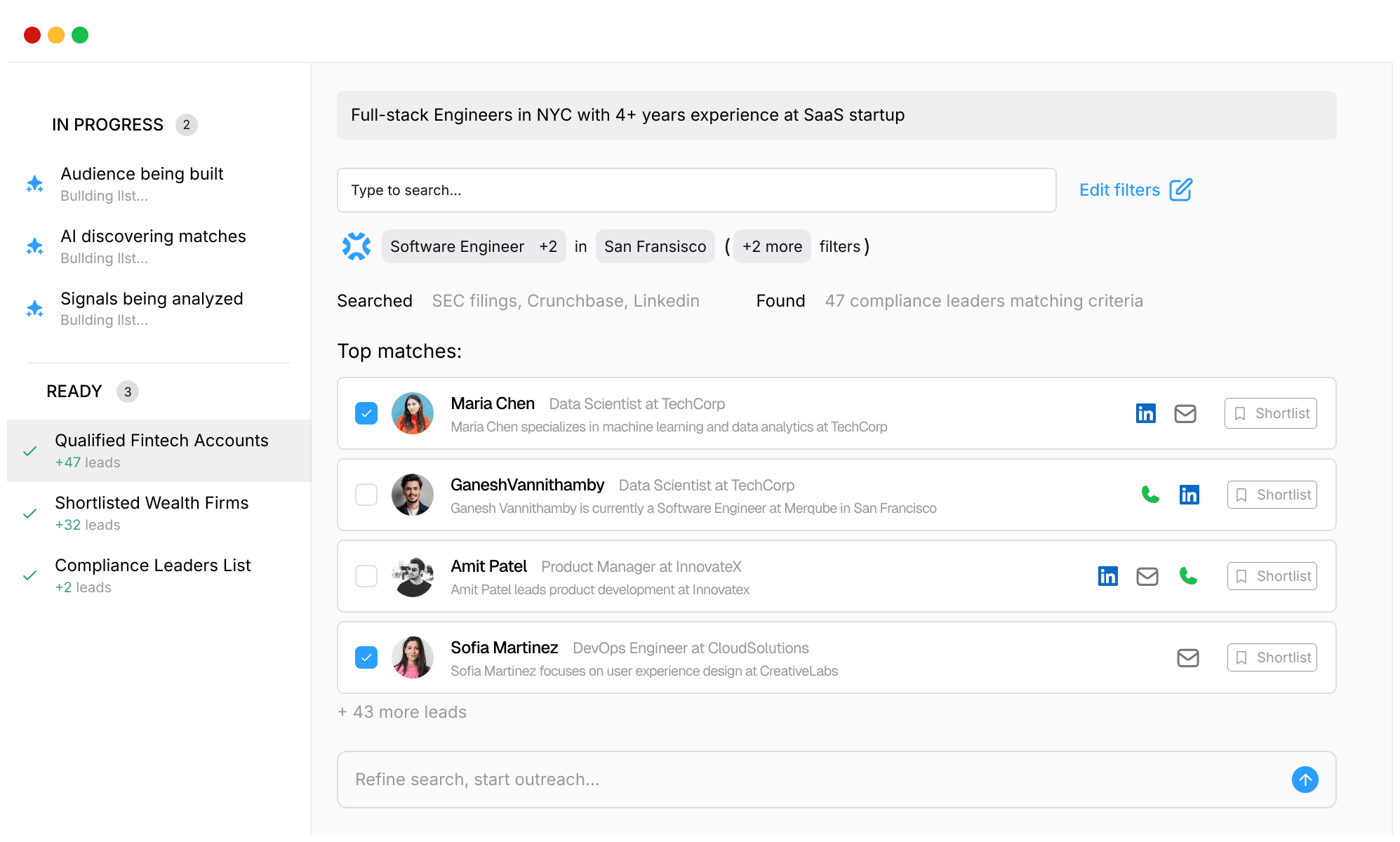Check the box for Amit Patel
Viewport: 1400px width, 842px height.
click(x=366, y=576)
